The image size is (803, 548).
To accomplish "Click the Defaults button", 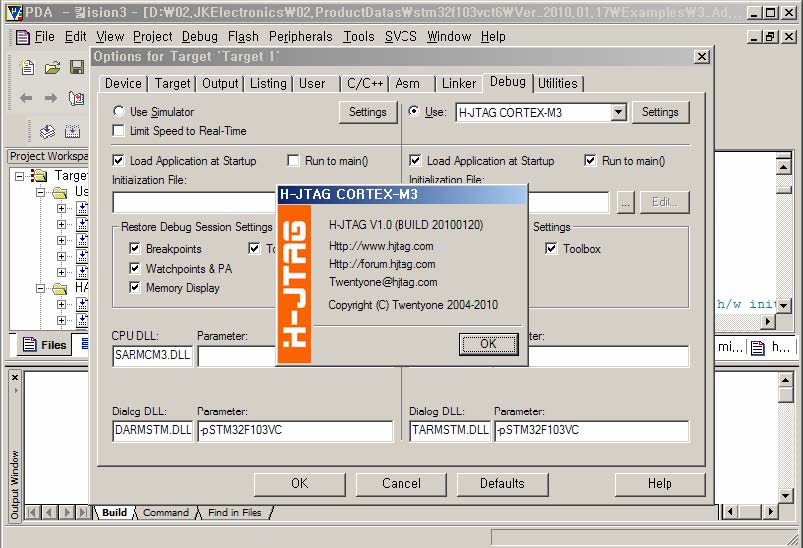I will [x=502, y=484].
